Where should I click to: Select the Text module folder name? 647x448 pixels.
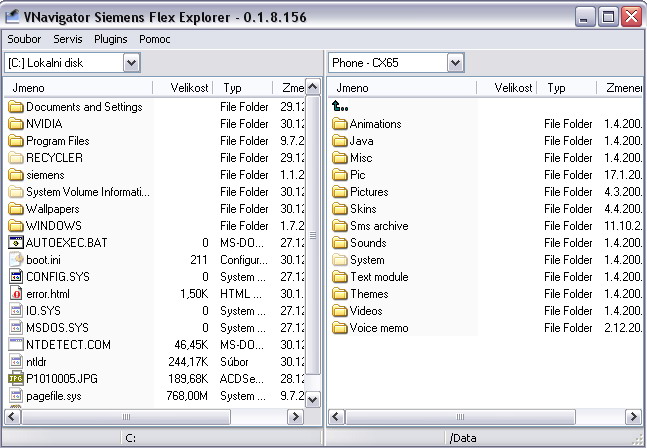[x=379, y=277]
